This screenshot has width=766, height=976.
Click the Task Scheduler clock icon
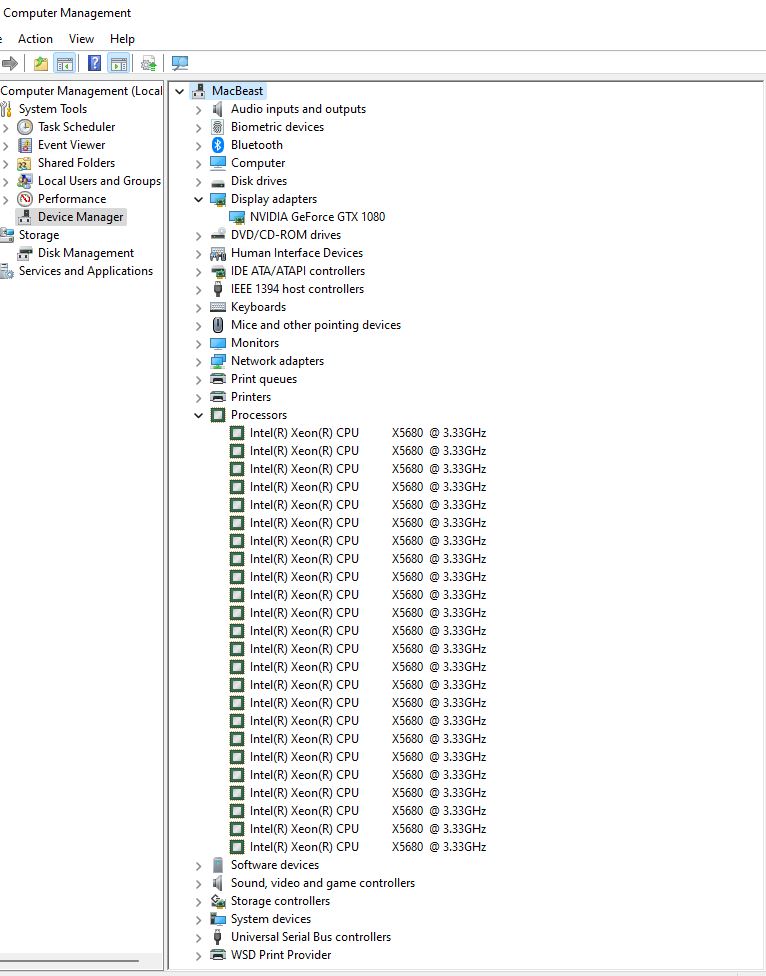[25, 127]
